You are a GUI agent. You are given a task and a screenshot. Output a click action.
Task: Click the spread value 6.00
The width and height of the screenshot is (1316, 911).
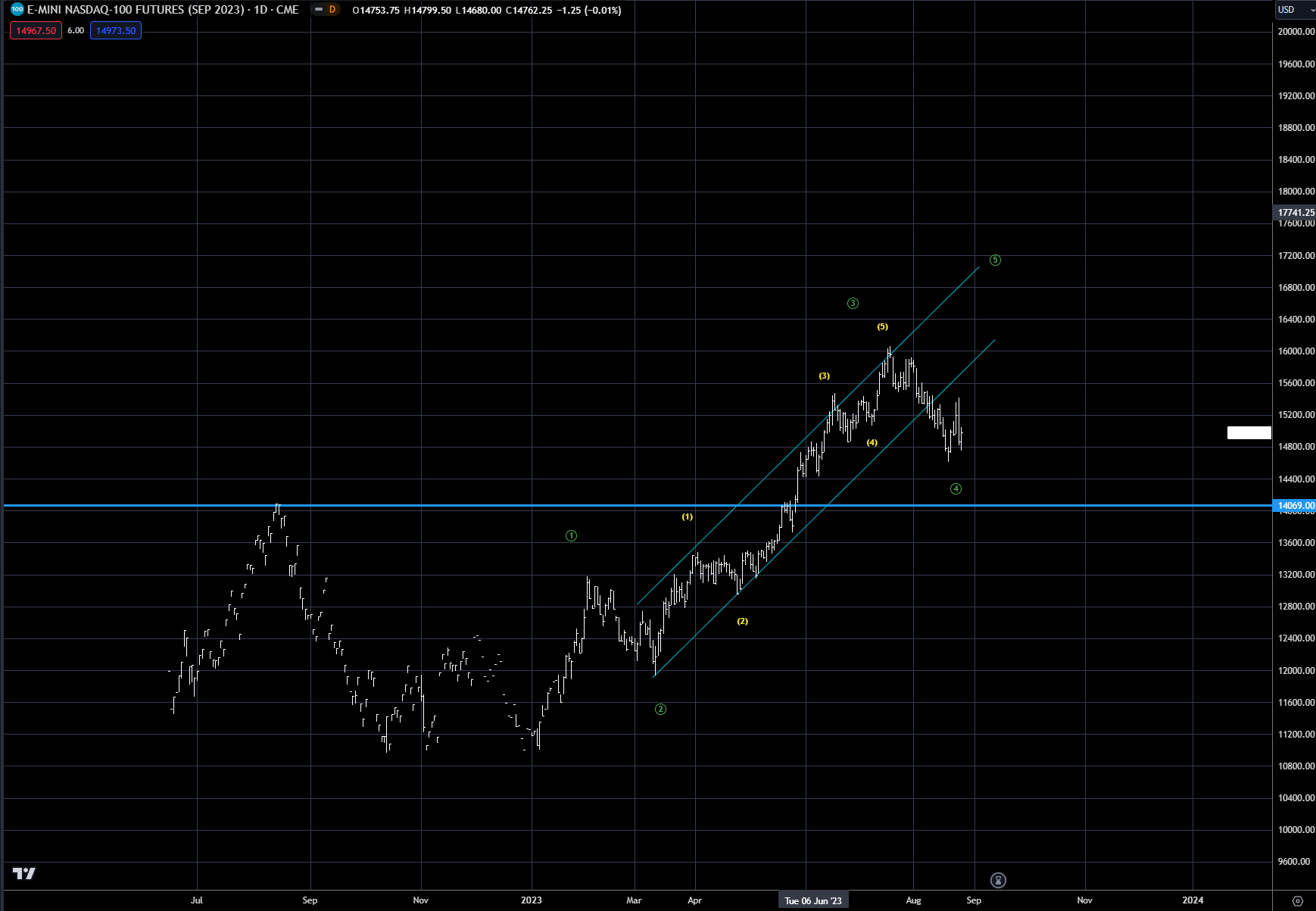76,31
